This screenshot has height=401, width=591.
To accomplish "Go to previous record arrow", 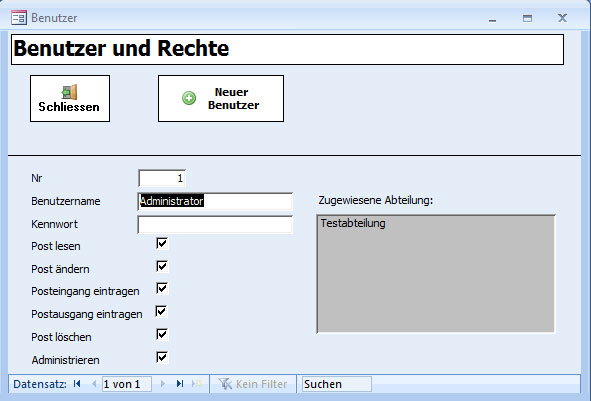I will [94, 384].
